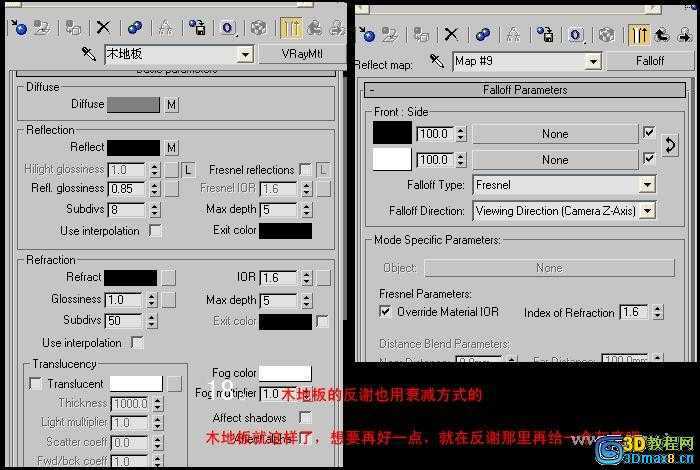This screenshot has height=470, width=700.
Task: Toggle Use interpolation in Refraction group
Action: (x=138, y=343)
